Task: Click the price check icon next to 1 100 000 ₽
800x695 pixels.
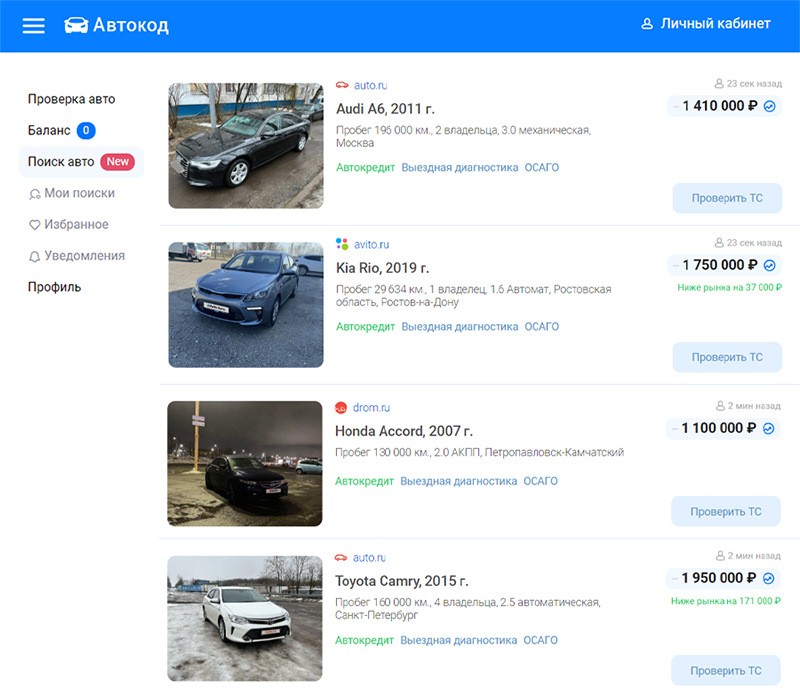Action: pyautogui.click(x=768, y=428)
